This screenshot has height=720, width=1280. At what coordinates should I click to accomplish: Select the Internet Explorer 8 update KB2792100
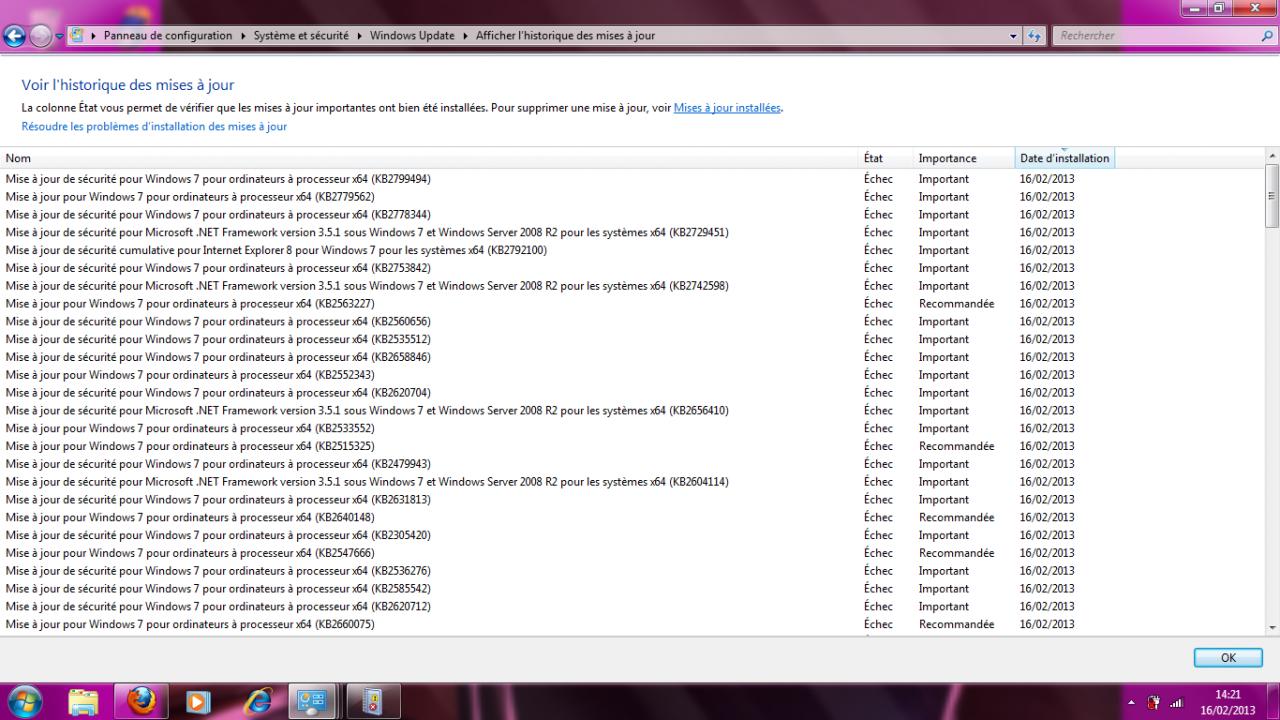(x=632, y=250)
